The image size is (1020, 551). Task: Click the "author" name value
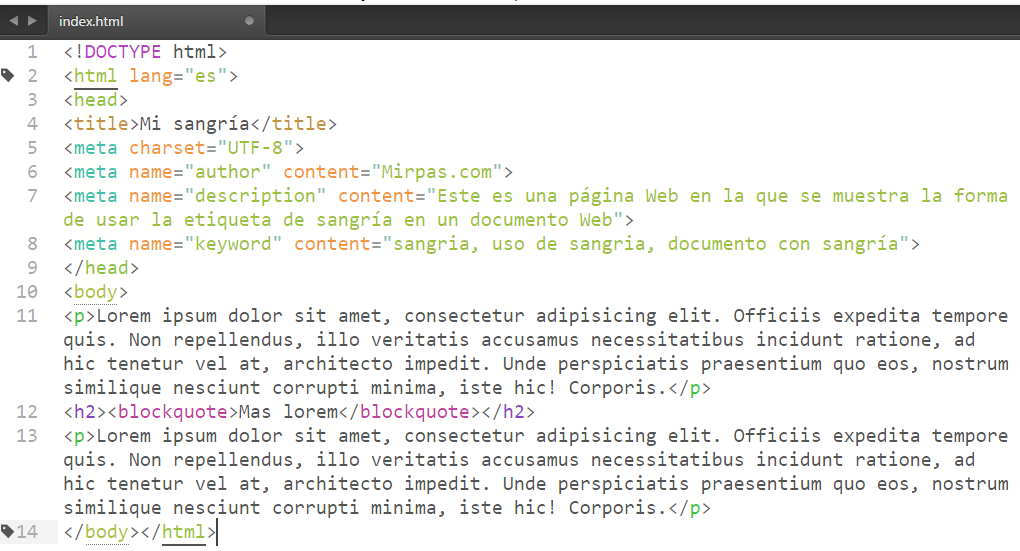(x=227, y=172)
